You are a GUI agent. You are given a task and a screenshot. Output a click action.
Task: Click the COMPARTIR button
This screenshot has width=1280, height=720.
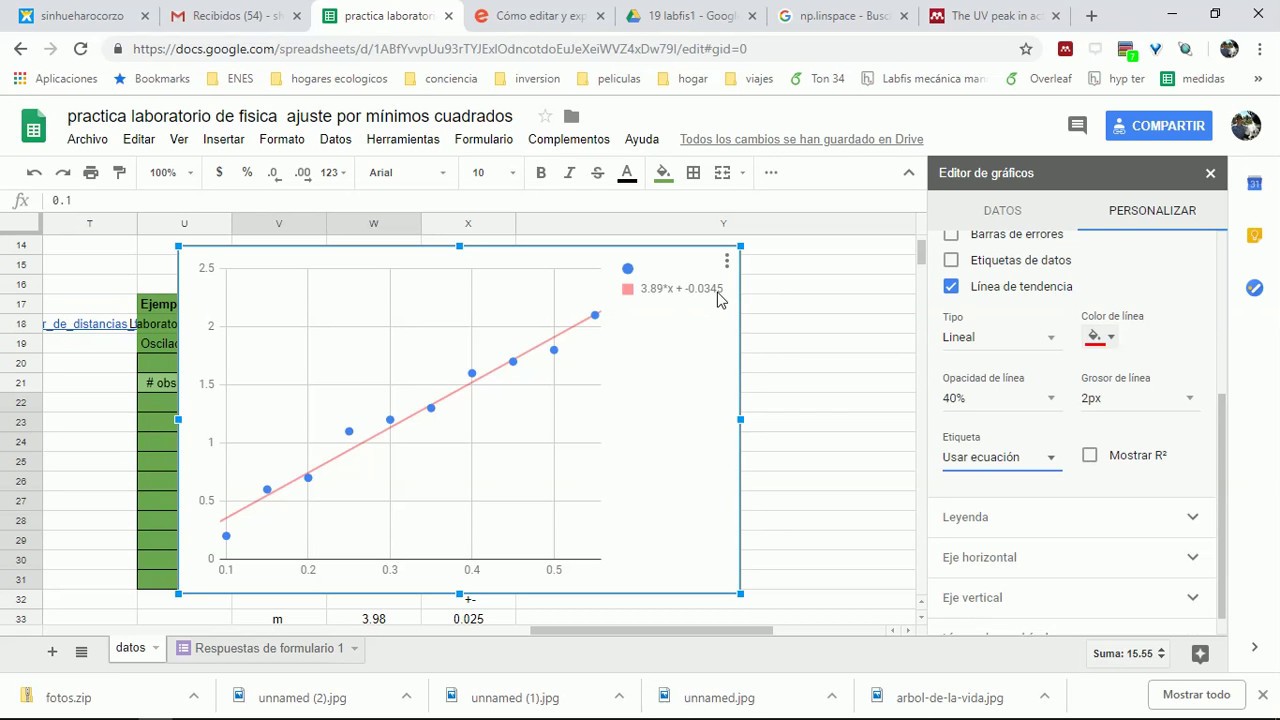1159,126
